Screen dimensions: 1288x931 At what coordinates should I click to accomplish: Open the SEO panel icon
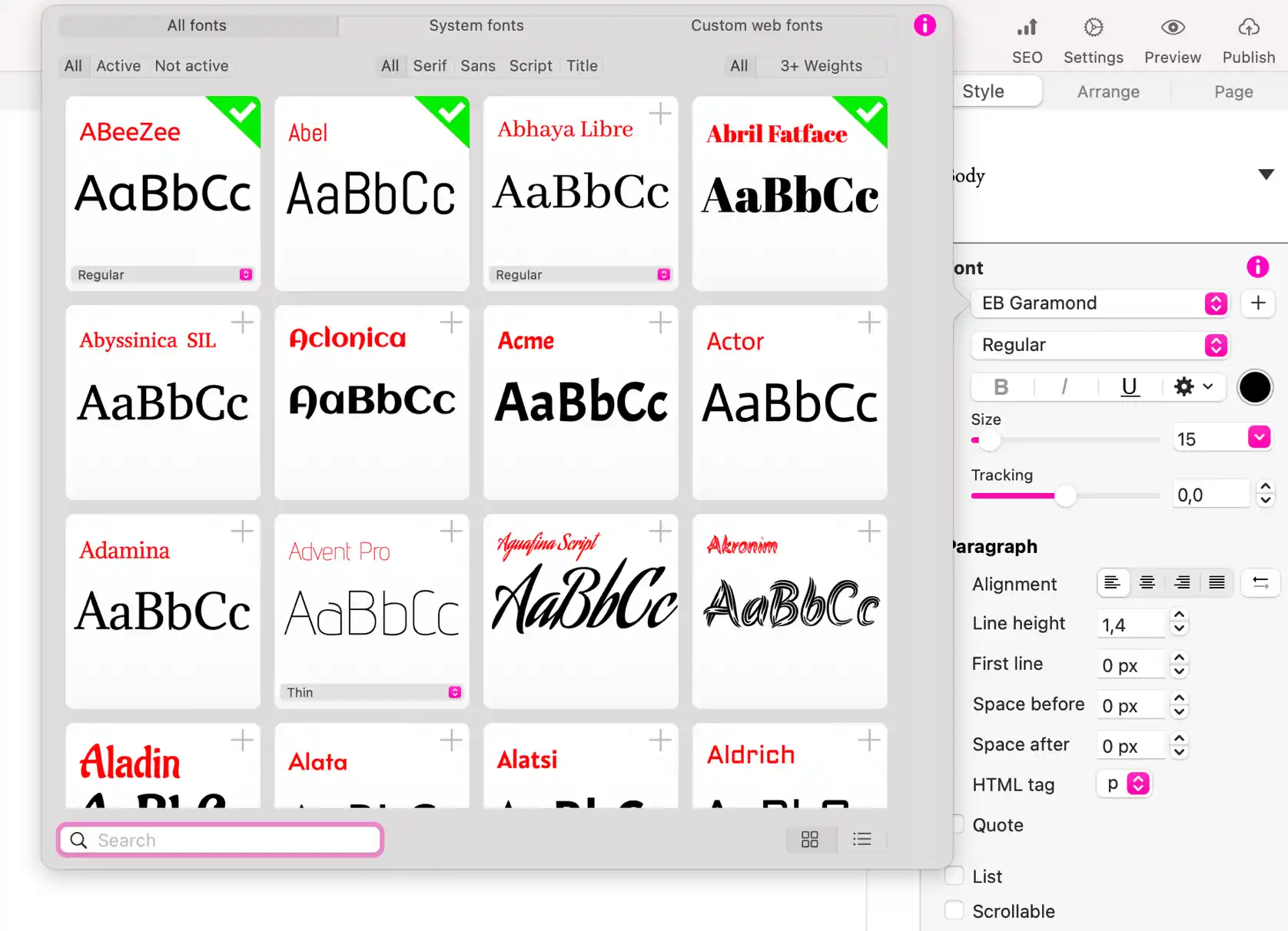coord(1027,29)
